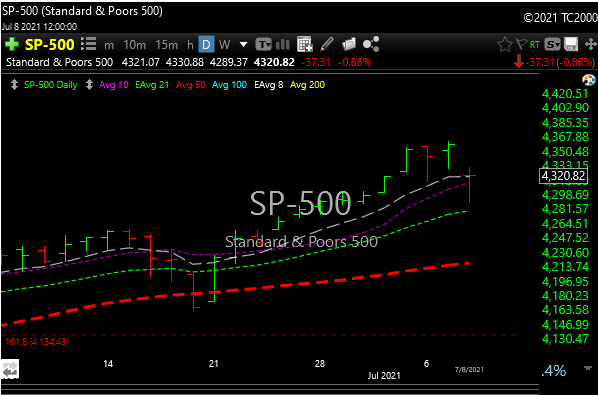
Task: Switch to the Weekly 'W' timeframe
Action: 224,45
